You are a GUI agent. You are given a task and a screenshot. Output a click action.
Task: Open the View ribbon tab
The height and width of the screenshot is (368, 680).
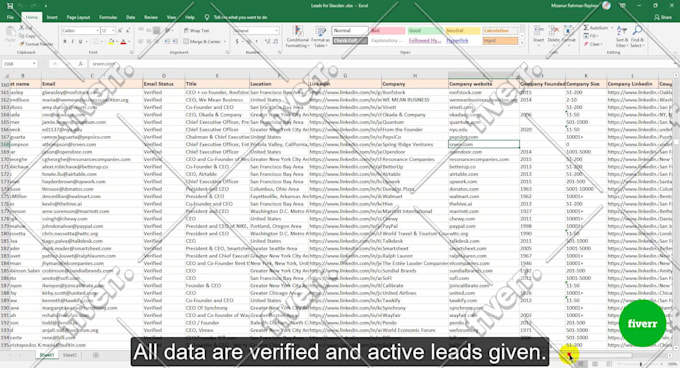(x=171, y=17)
